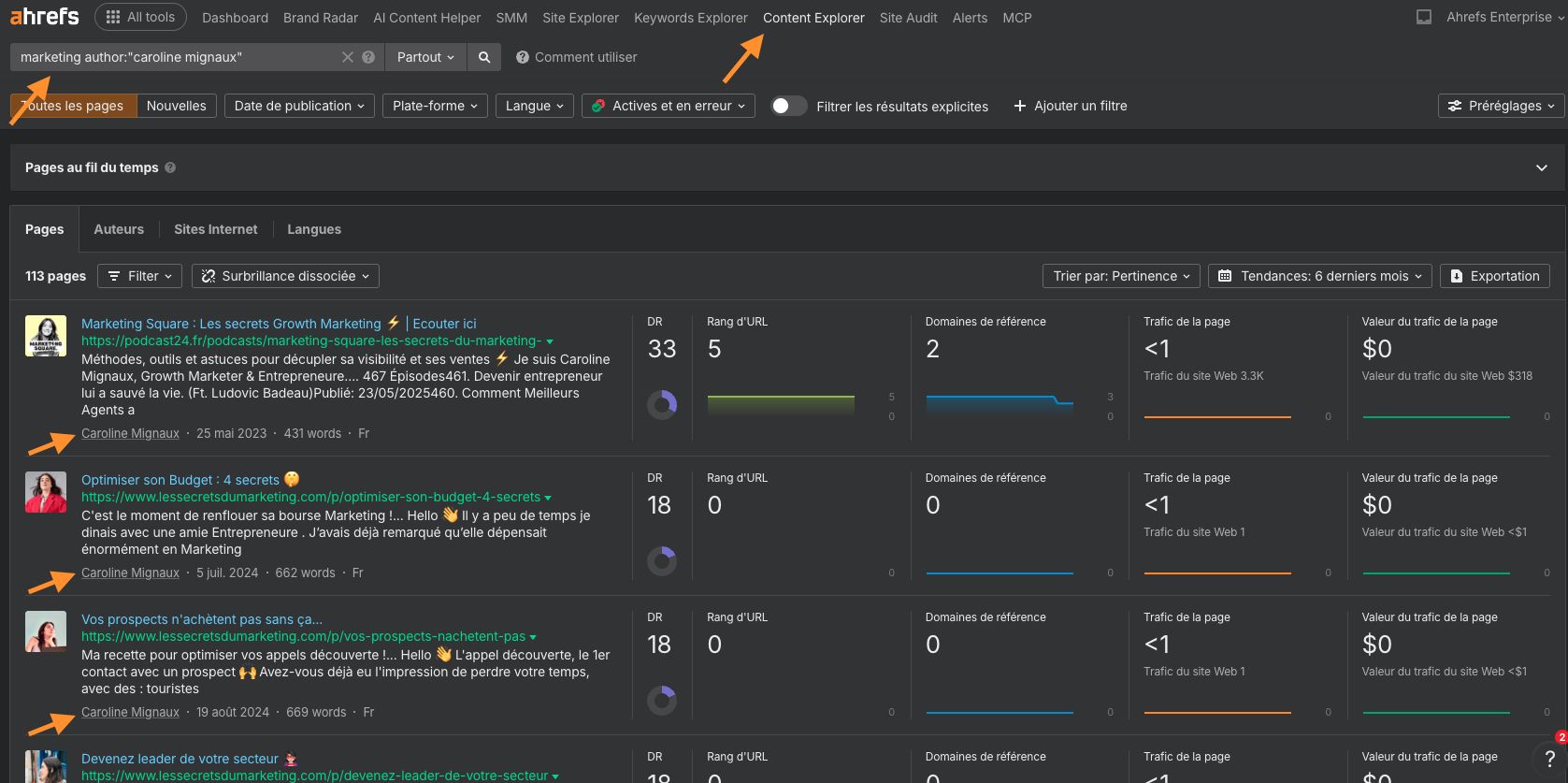Screen dimensions: 1568x783
Task: Open the Date de publication dropdown
Action: point(299,106)
